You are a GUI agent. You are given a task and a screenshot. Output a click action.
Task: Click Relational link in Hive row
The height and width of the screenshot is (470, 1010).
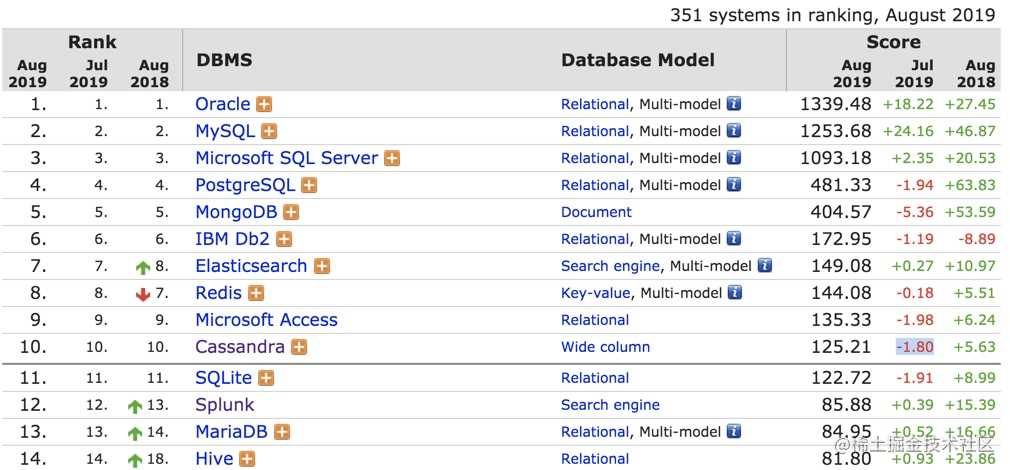tap(595, 459)
